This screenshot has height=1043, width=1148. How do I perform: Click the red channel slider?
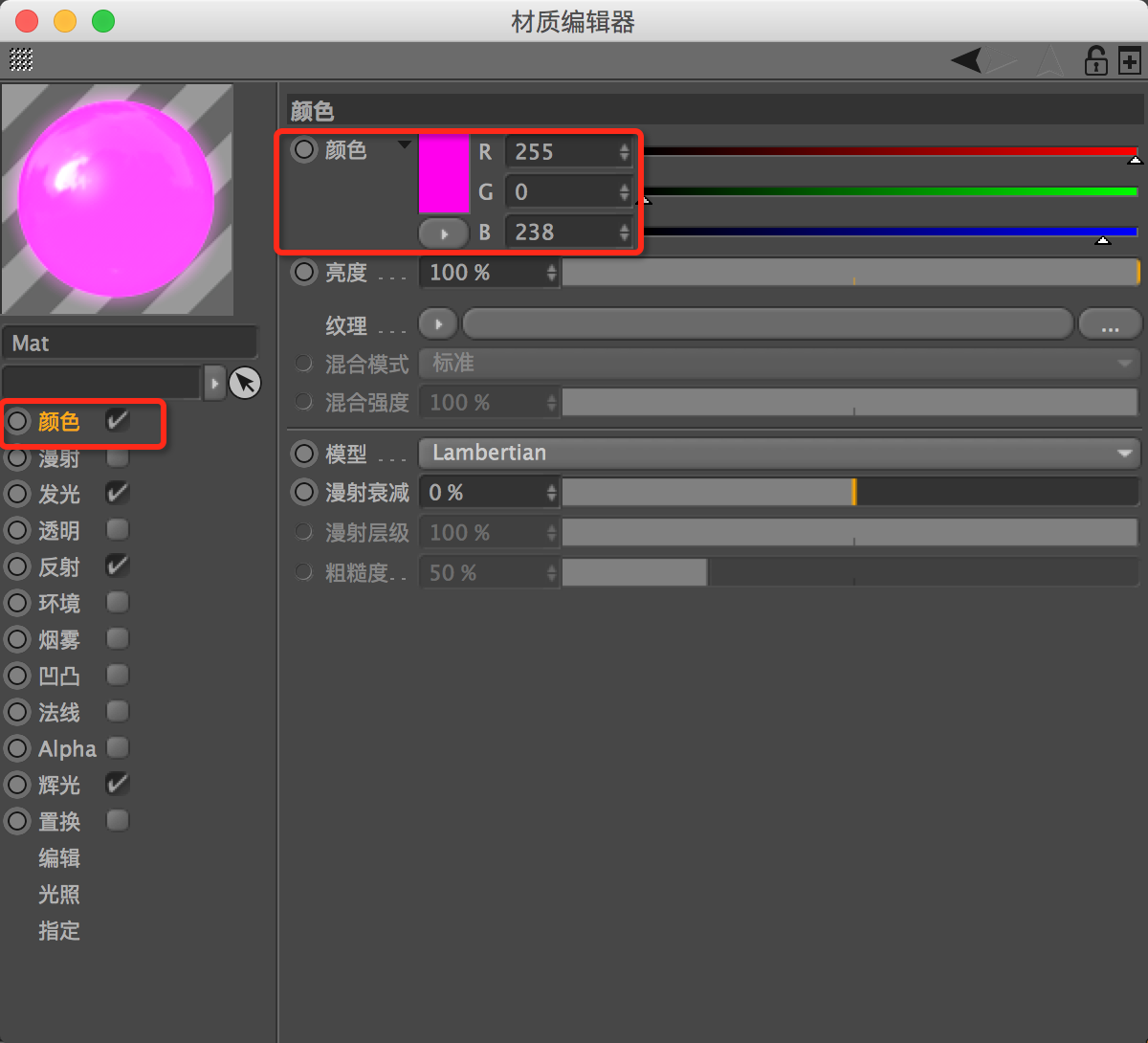pyautogui.click(x=891, y=151)
